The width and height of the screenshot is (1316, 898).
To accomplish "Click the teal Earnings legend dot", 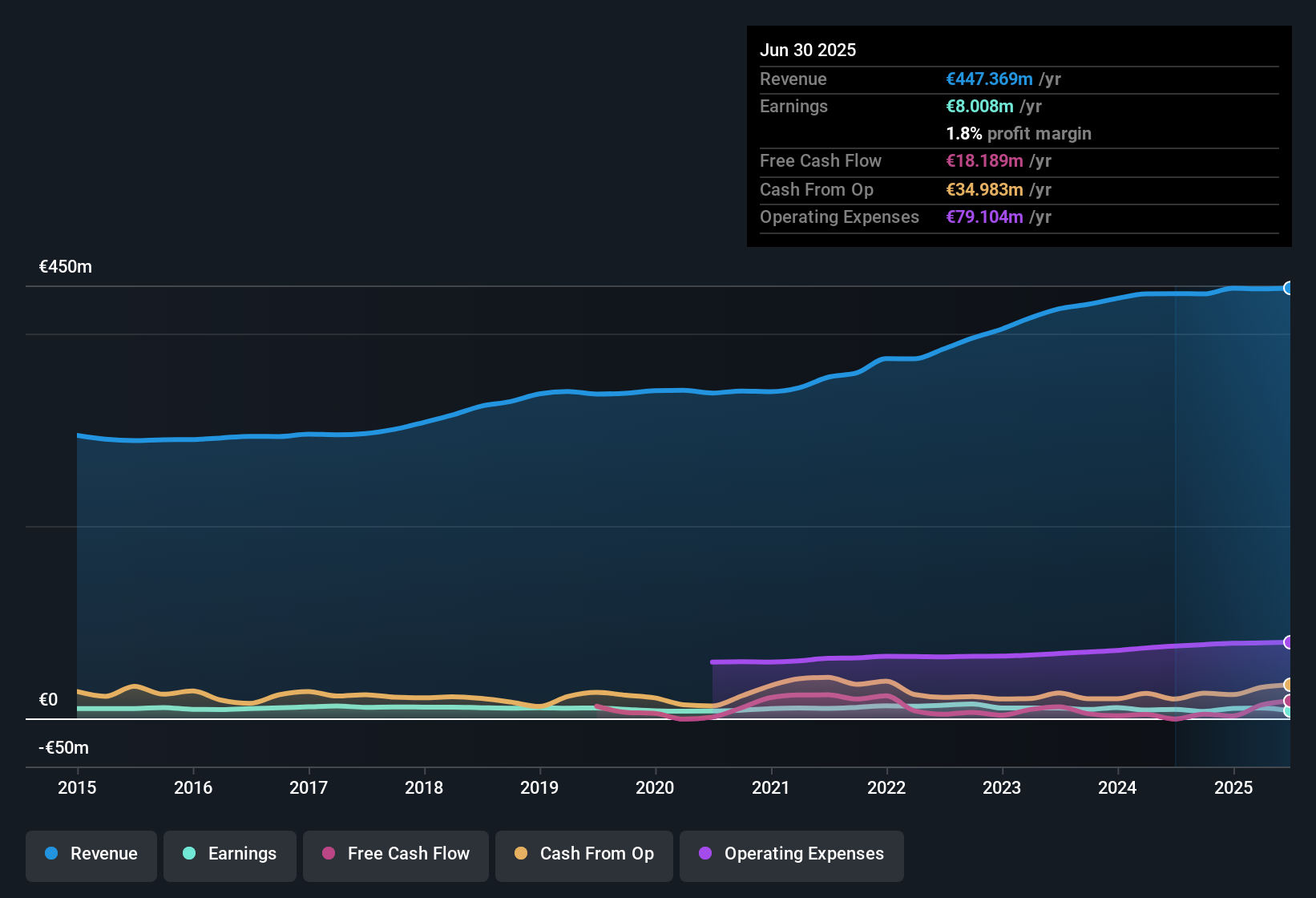I will (189, 853).
